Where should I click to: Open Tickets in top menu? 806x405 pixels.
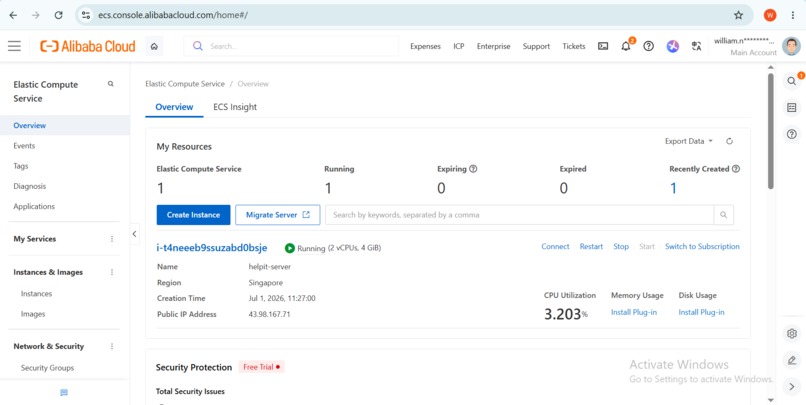[574, 46]
